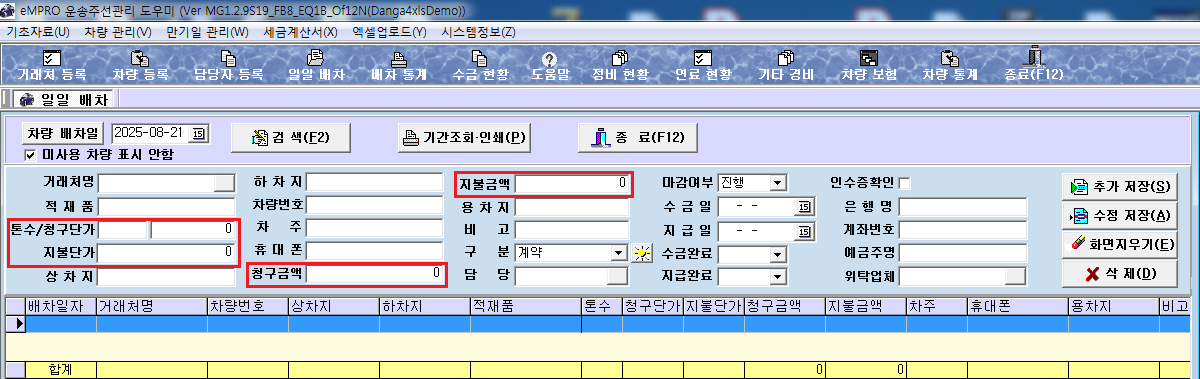Open 수금 현황 toolbar icon
Screen dimensions: 1200x379
click(479, 67)
